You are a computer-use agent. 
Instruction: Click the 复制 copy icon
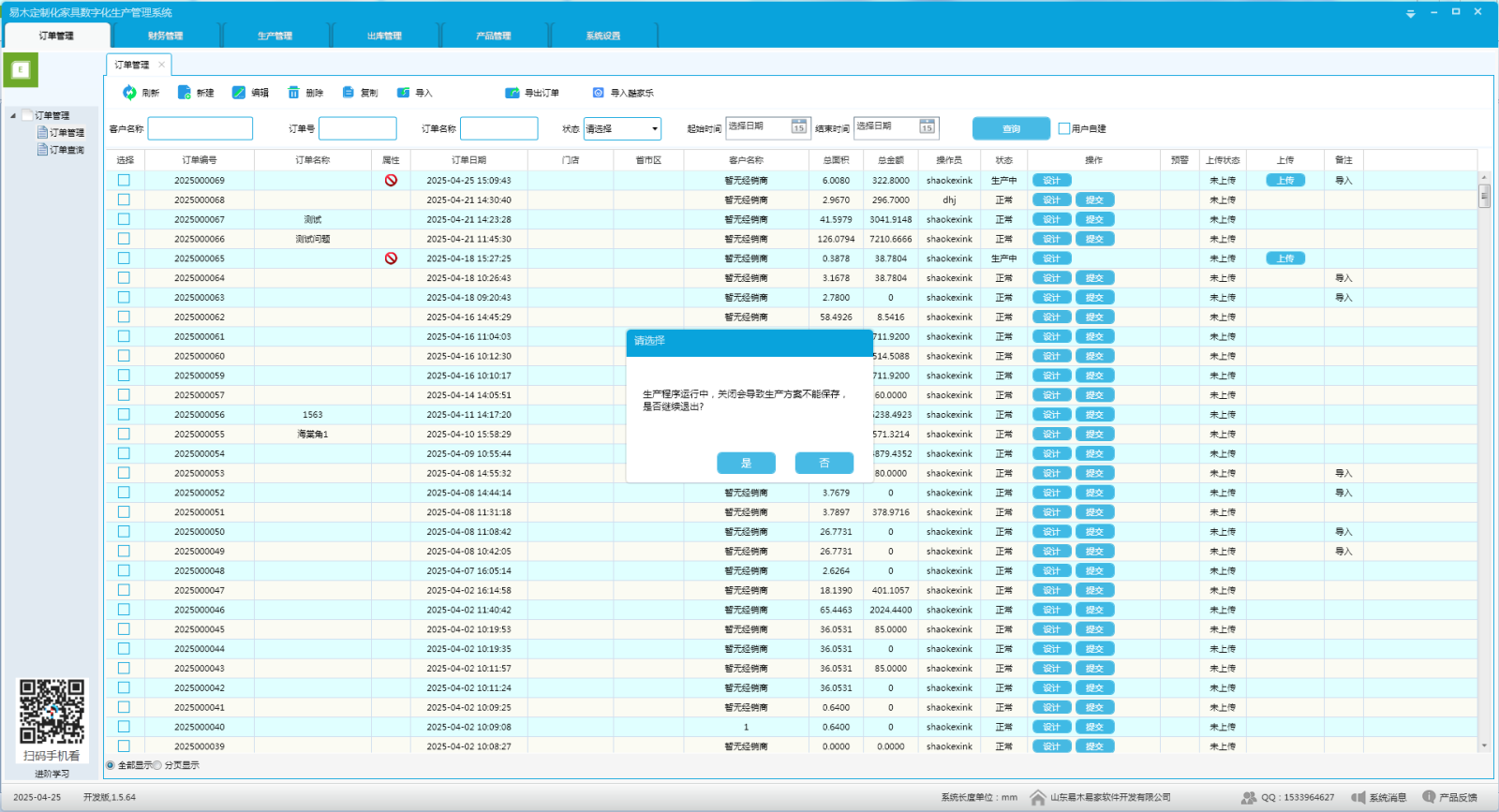click(349, 93)
